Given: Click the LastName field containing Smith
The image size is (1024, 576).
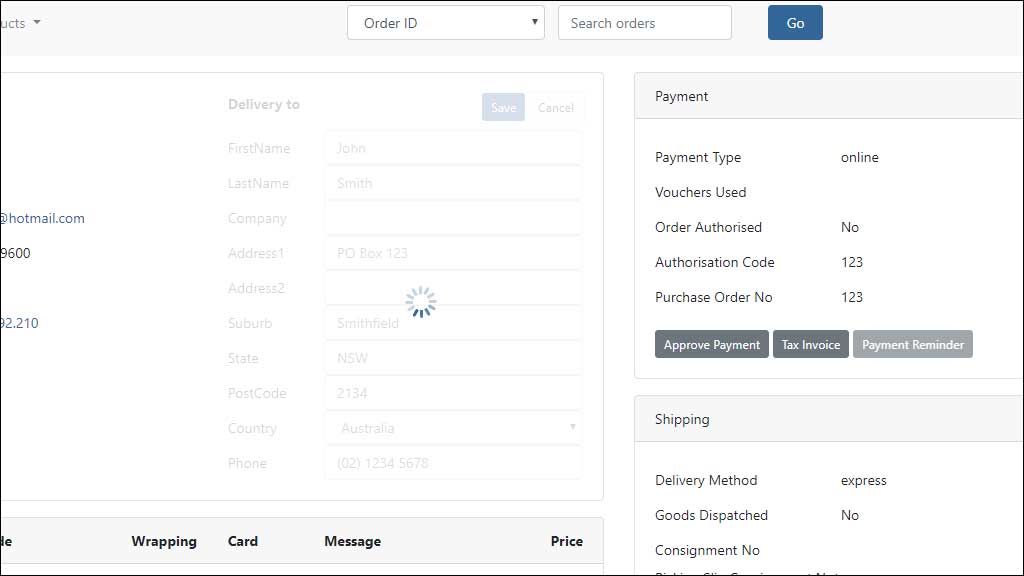Looking at the screenshot, I should coord(453,184).
